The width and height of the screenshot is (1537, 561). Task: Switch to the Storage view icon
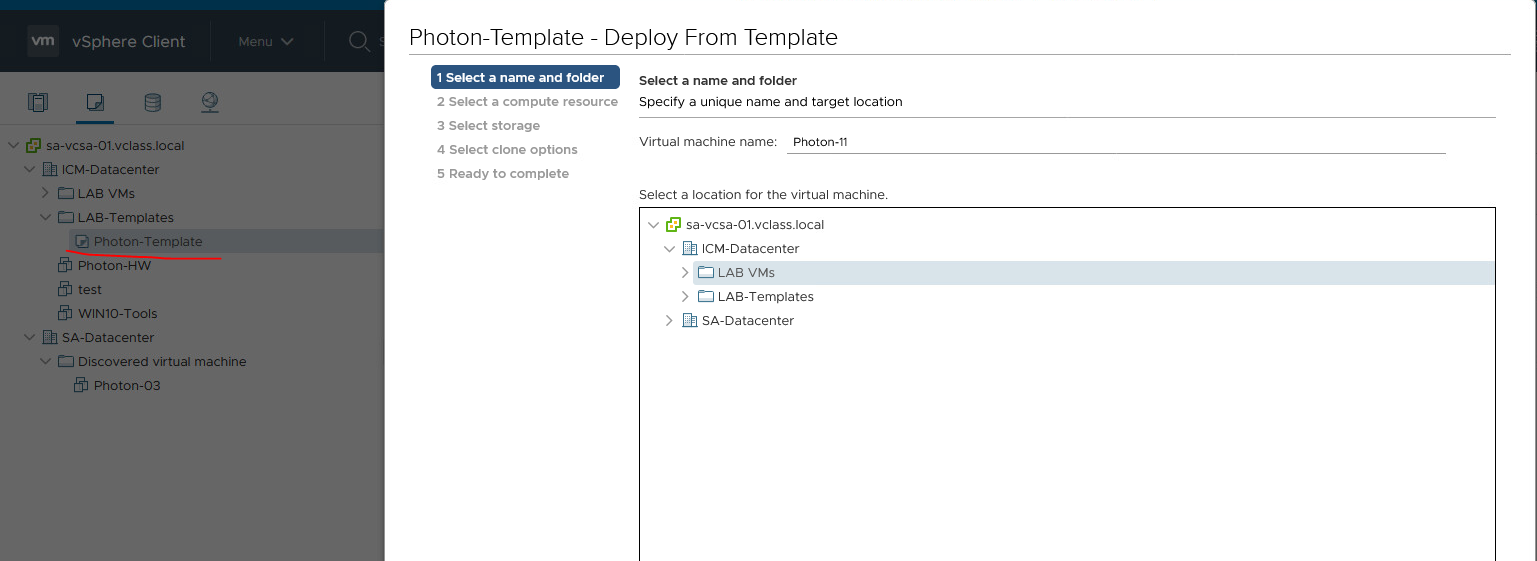click(x=152, y=102)
